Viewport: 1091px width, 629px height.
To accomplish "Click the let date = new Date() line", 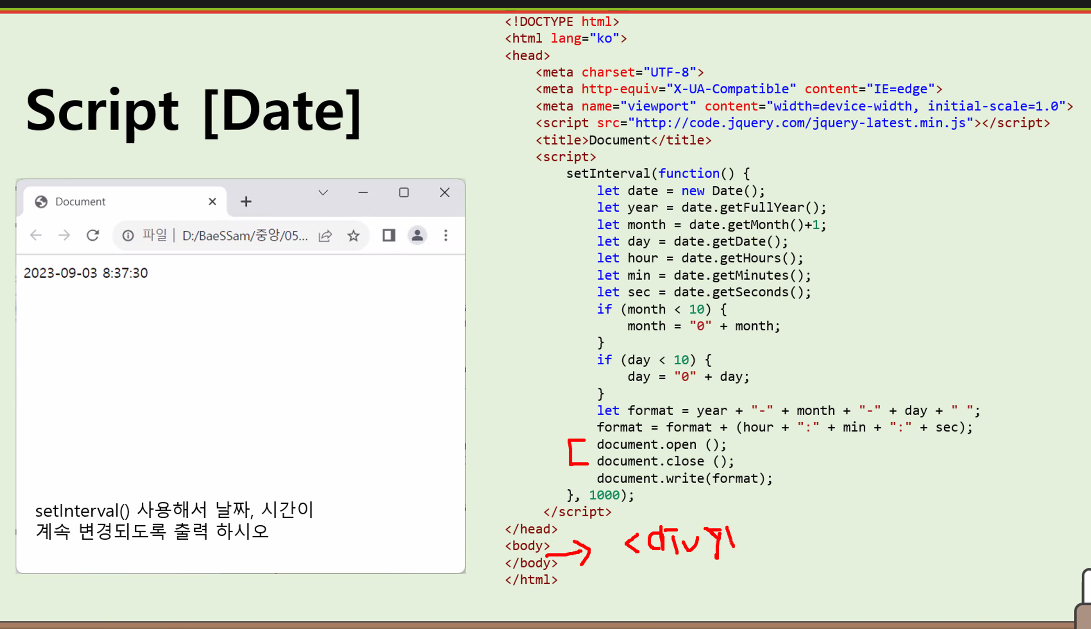I will (x=680, y=191).
